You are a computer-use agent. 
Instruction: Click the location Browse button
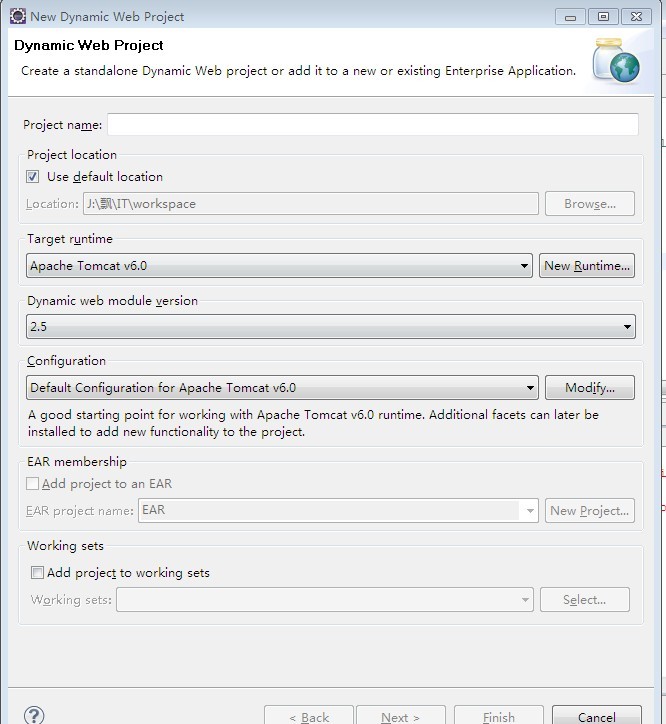(589, 204)
